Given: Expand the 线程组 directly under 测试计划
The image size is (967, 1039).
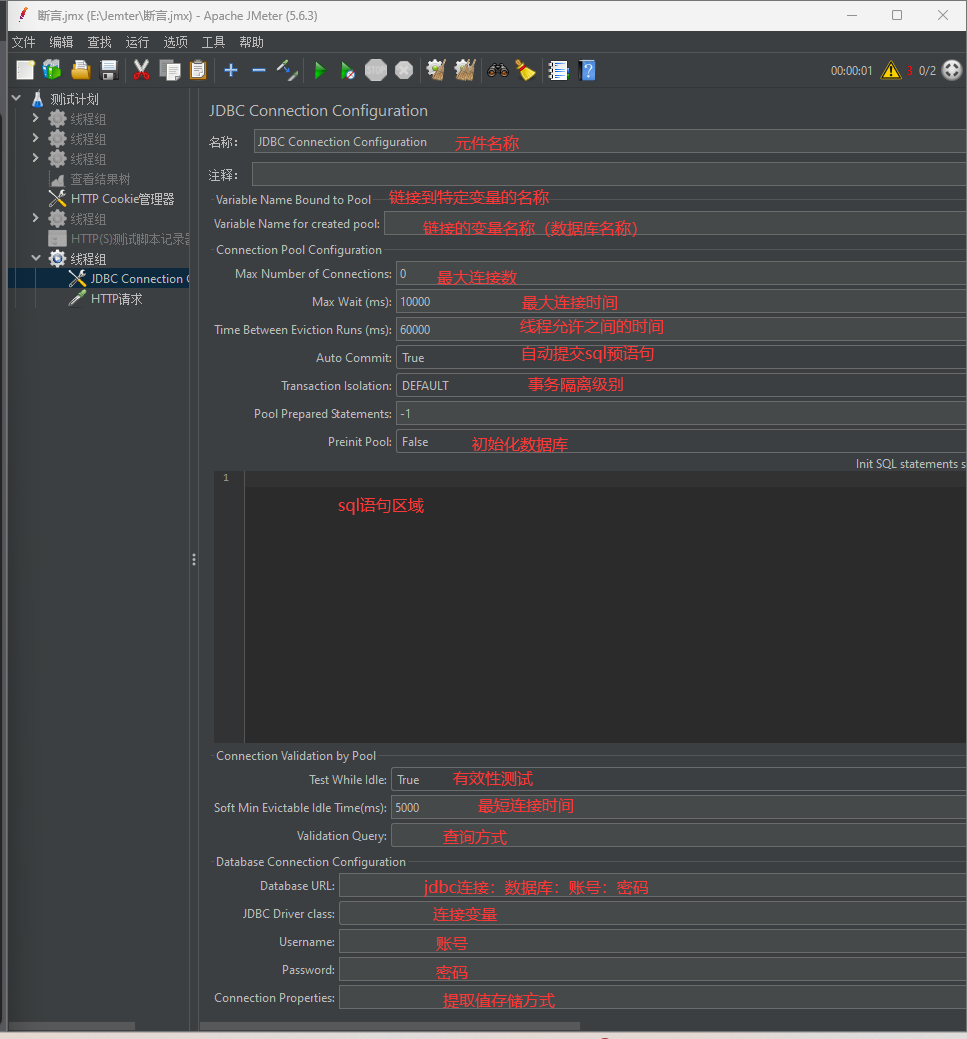Looking at the screenshot, I should (x=36, y=119).
